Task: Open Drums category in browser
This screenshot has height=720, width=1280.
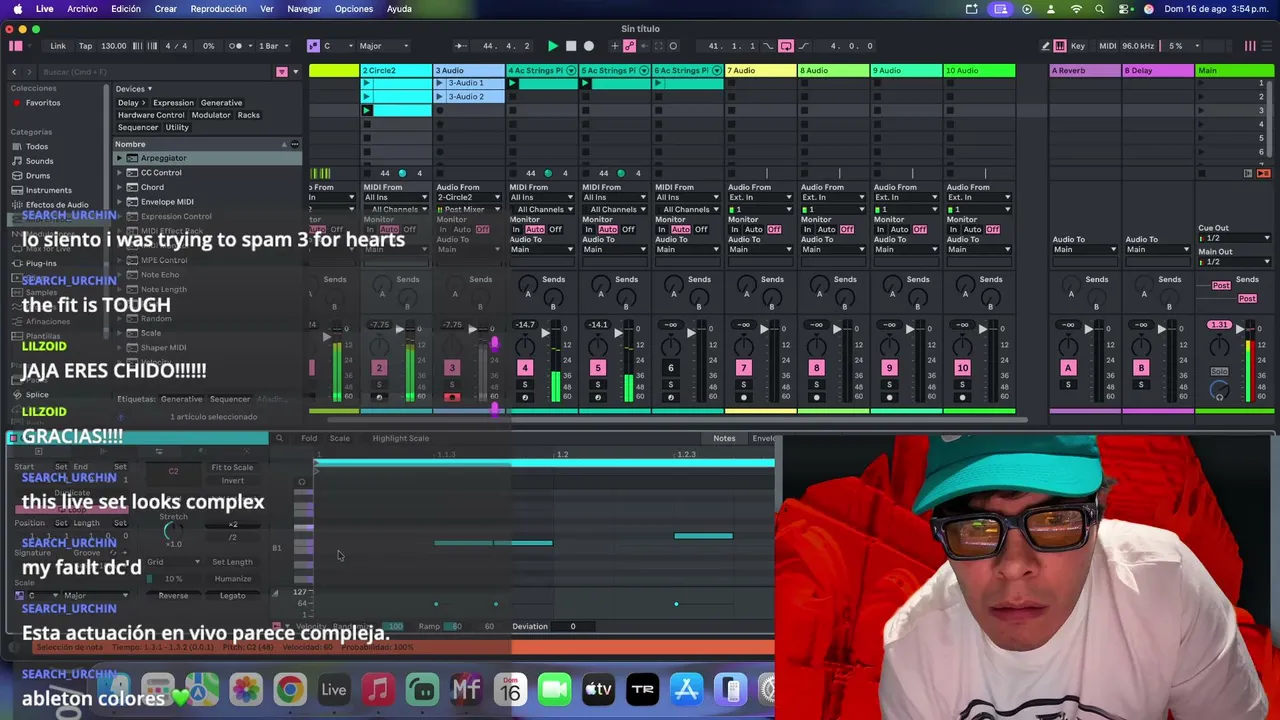Action: coord(37,176)
